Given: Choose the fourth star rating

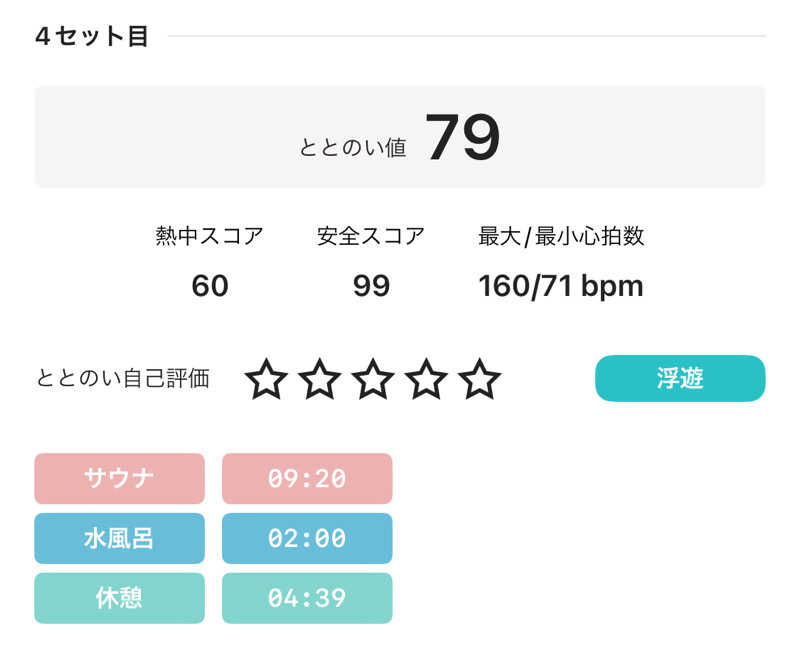Looking at the screenshot, I should 427,380.
